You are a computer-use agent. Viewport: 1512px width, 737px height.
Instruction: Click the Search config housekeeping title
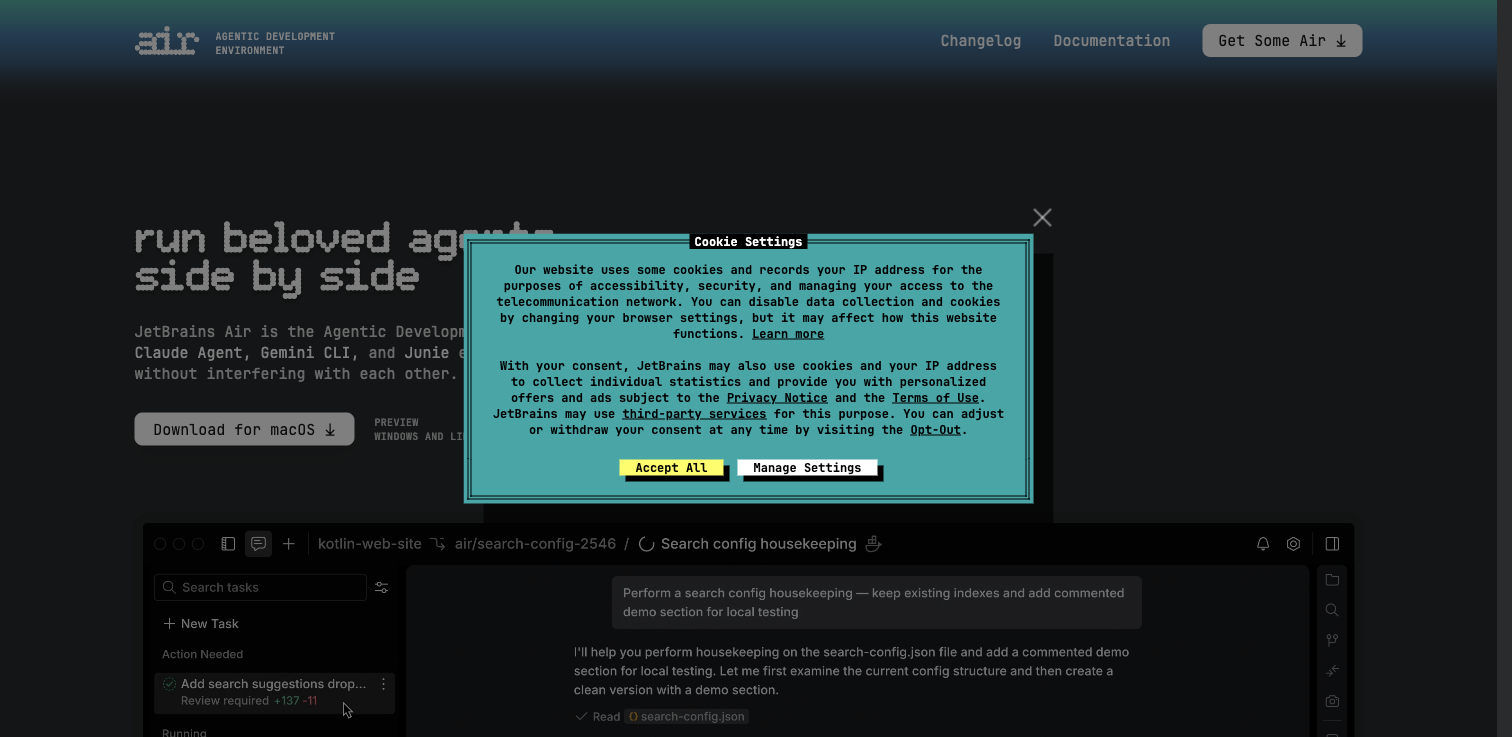tap(758, 544)
